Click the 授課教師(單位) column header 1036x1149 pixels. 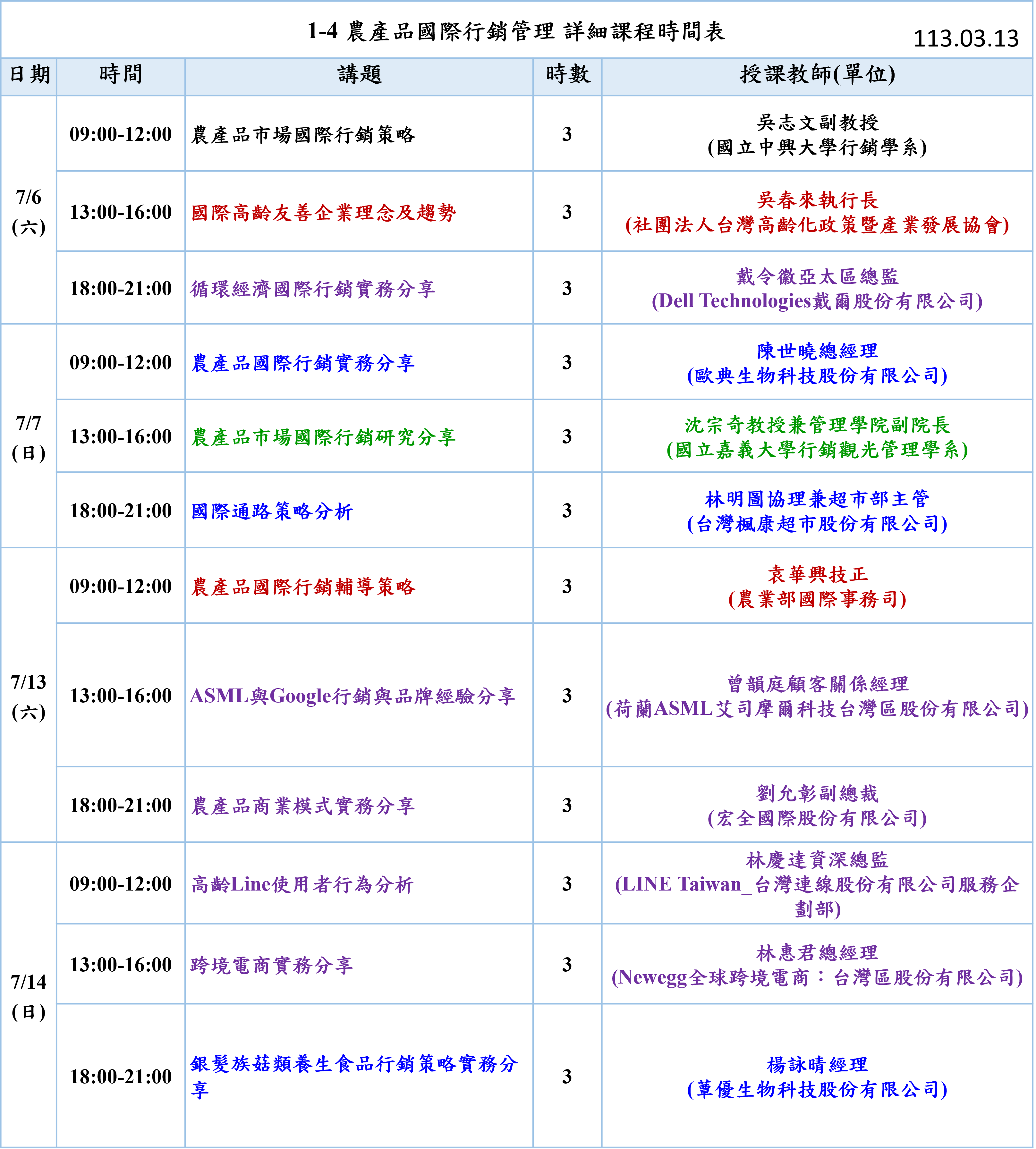coord(818,74)
